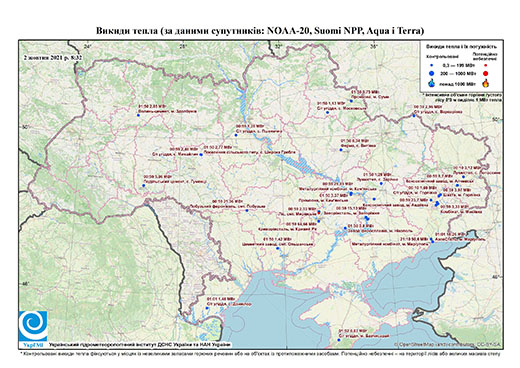
Task: Select blue marker near Суми
Action: (351, 101)
